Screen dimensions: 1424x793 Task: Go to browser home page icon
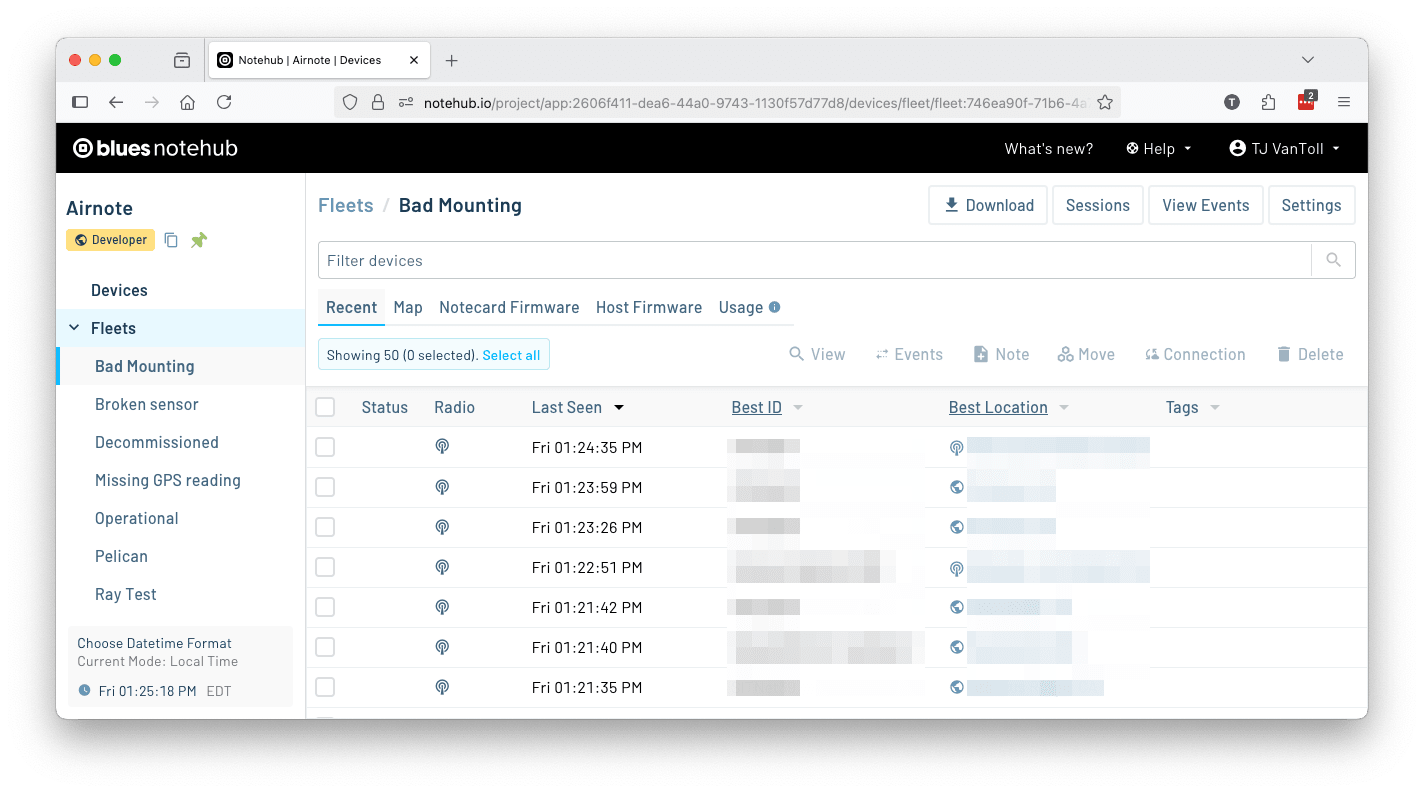pos(187,102)
